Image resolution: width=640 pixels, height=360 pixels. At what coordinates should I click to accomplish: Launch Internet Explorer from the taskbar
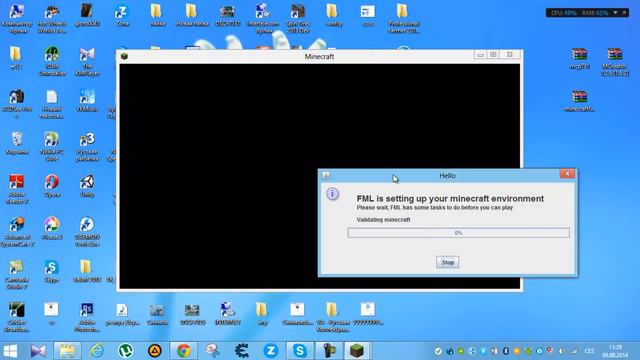pos(96,351)
